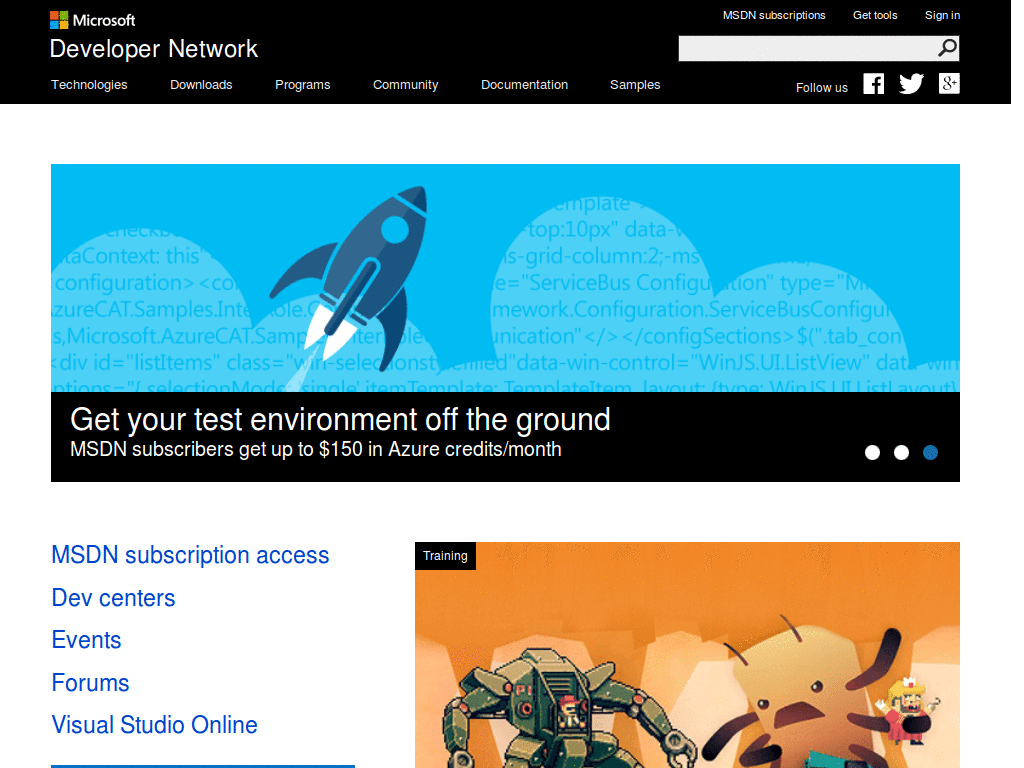
Task: Click inside the search text box
Action: click(805, 48)
